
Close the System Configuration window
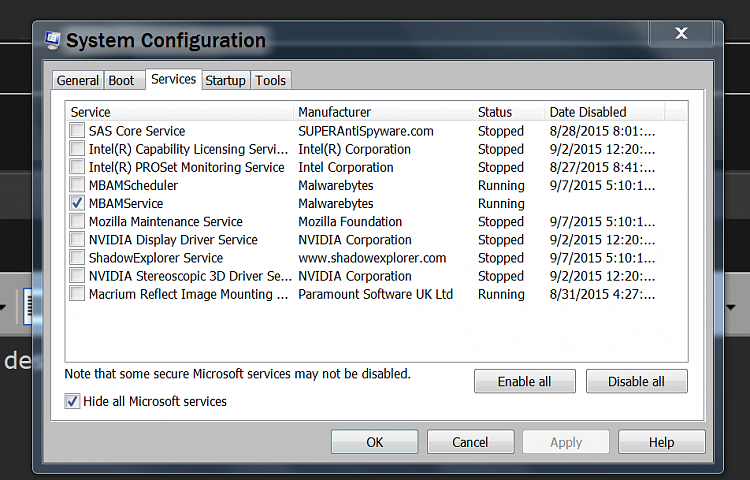(x=681, y=33)
